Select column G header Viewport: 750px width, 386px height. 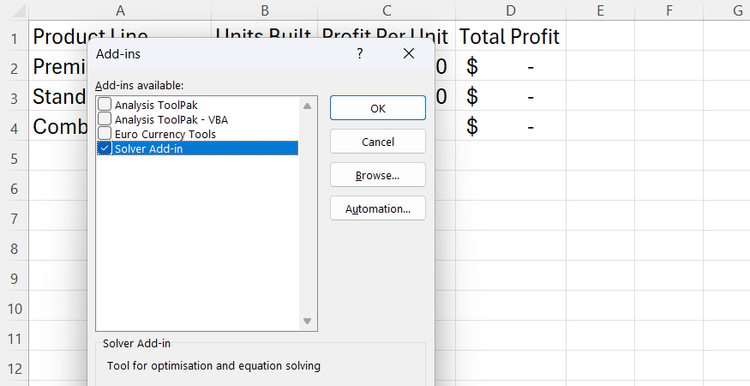(727, 10)
